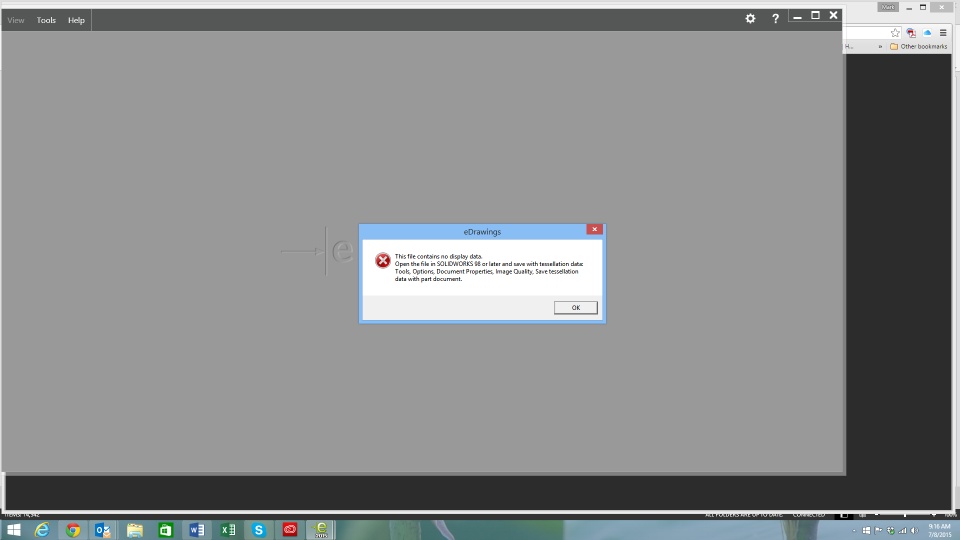The image size is (960, 540).
Task: Close the eDrawings error dialog with red X
Action: point(594,229)
